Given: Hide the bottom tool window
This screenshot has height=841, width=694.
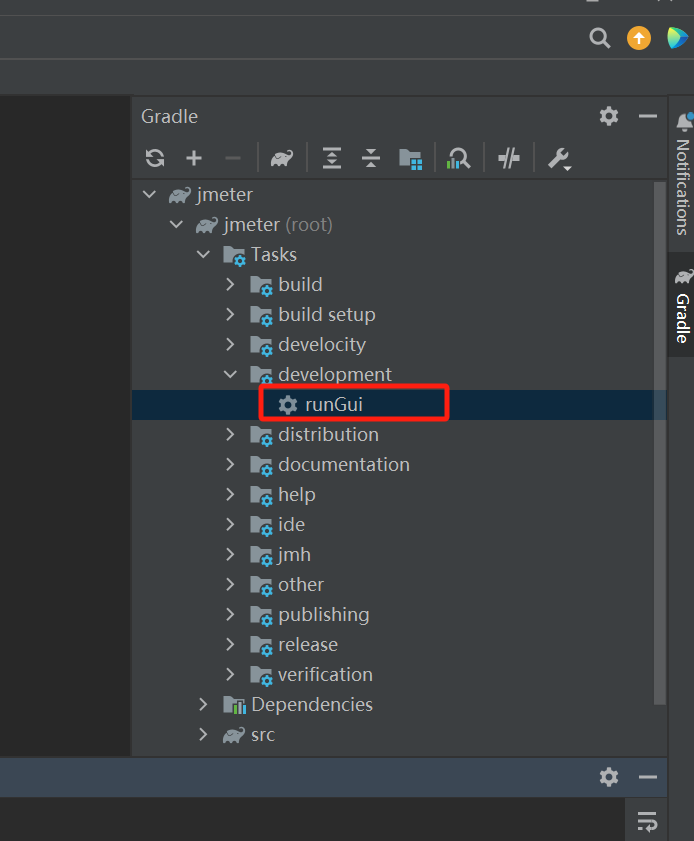Looking at the screenshot, I should click(x=648, y=777).
